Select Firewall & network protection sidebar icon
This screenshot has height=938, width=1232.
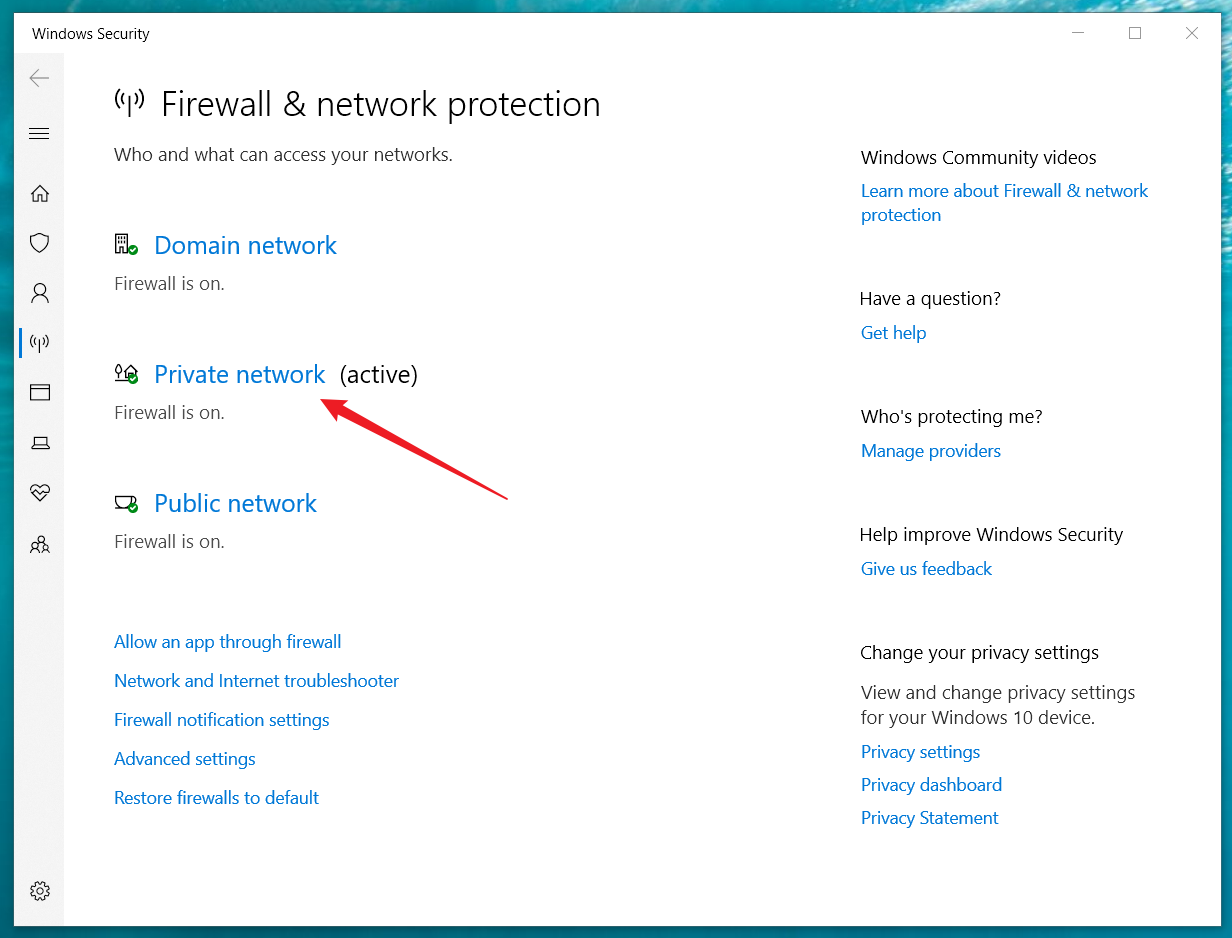tap(39, 343)
